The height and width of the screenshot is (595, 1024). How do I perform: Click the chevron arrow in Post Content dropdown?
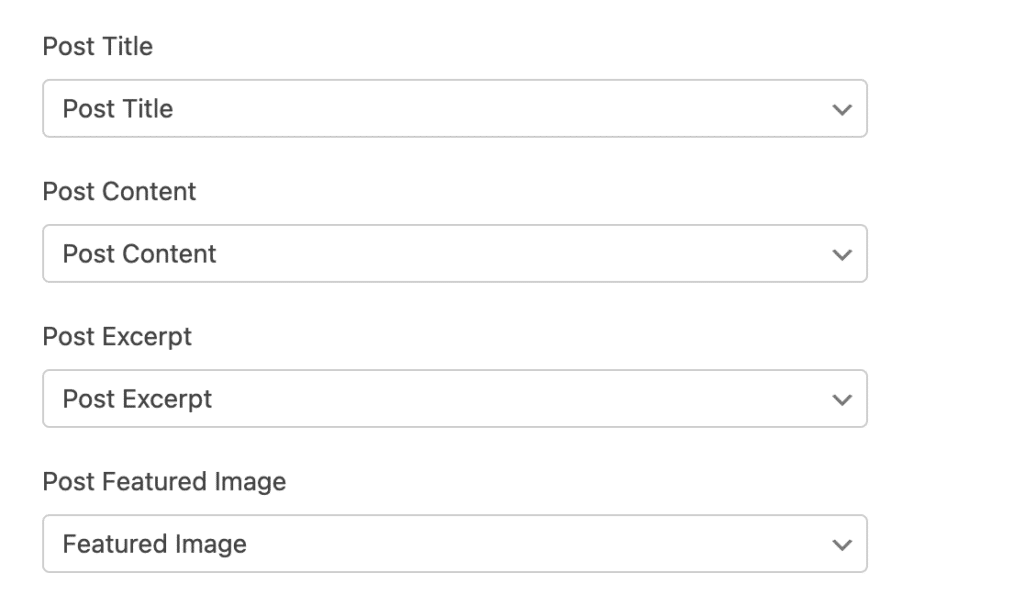point(842,254)
